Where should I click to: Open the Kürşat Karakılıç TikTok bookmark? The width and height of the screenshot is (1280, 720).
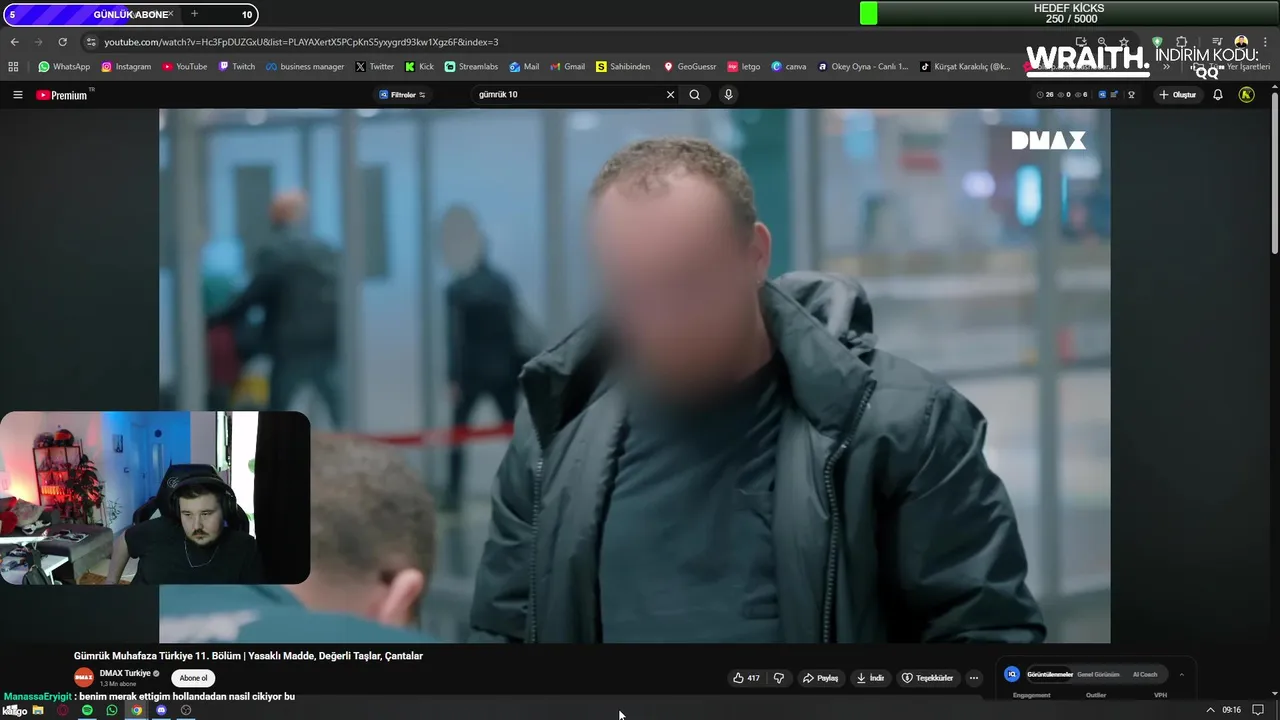(965, 67)
